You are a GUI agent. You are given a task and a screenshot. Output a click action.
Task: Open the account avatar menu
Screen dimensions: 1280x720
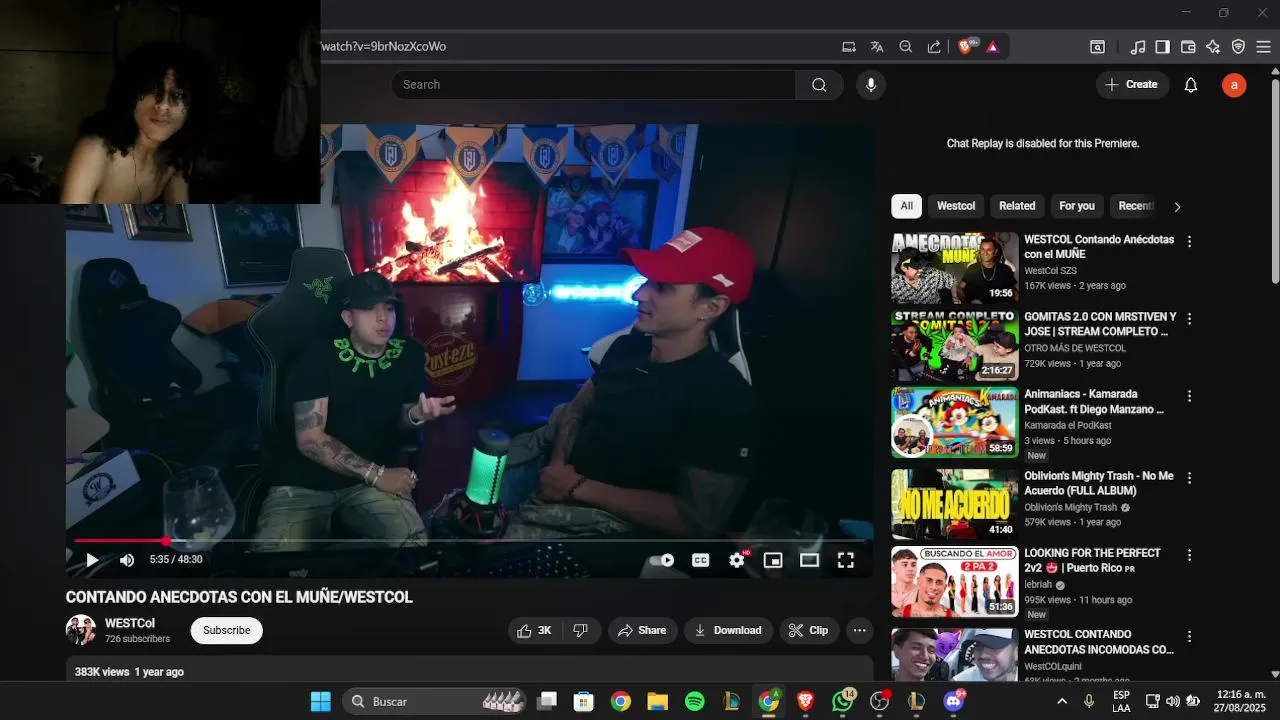click(x=1234, y=85)
